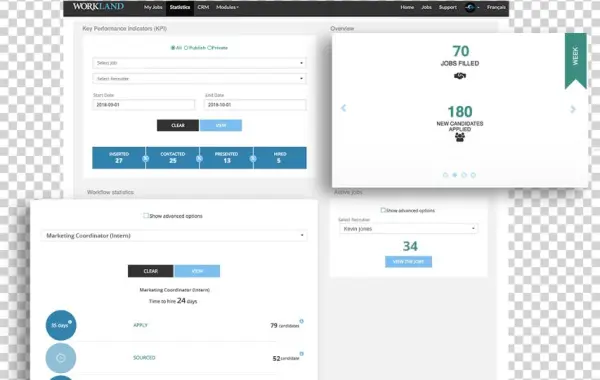The image size is (600, 380).
Task: Click the Start Date field
Action: coord(143,104)
